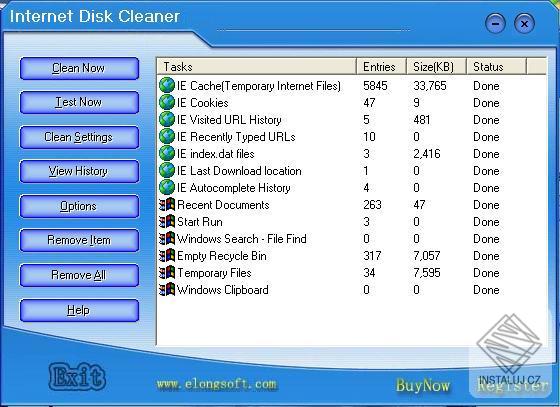Click the 481 size value

tap(422, 120)
